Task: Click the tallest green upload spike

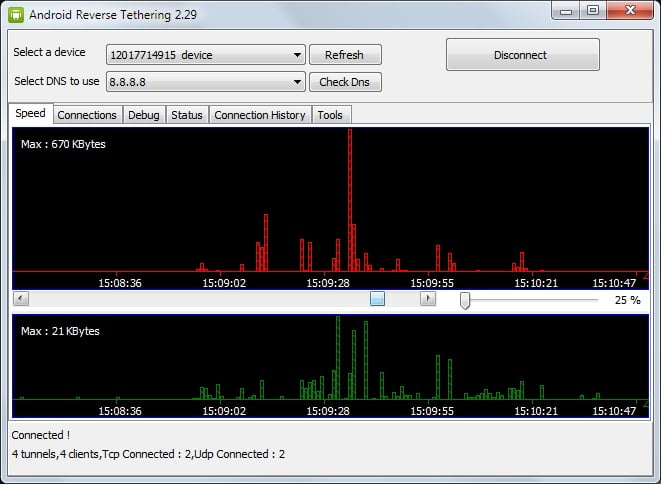Action: (338, 358)
